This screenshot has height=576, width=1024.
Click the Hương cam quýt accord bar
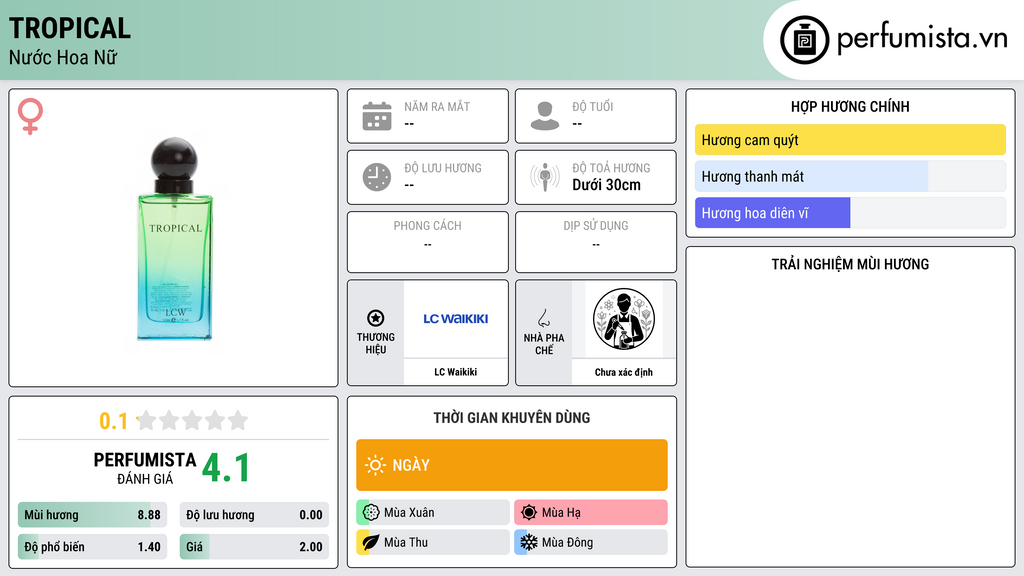[850, 140]
